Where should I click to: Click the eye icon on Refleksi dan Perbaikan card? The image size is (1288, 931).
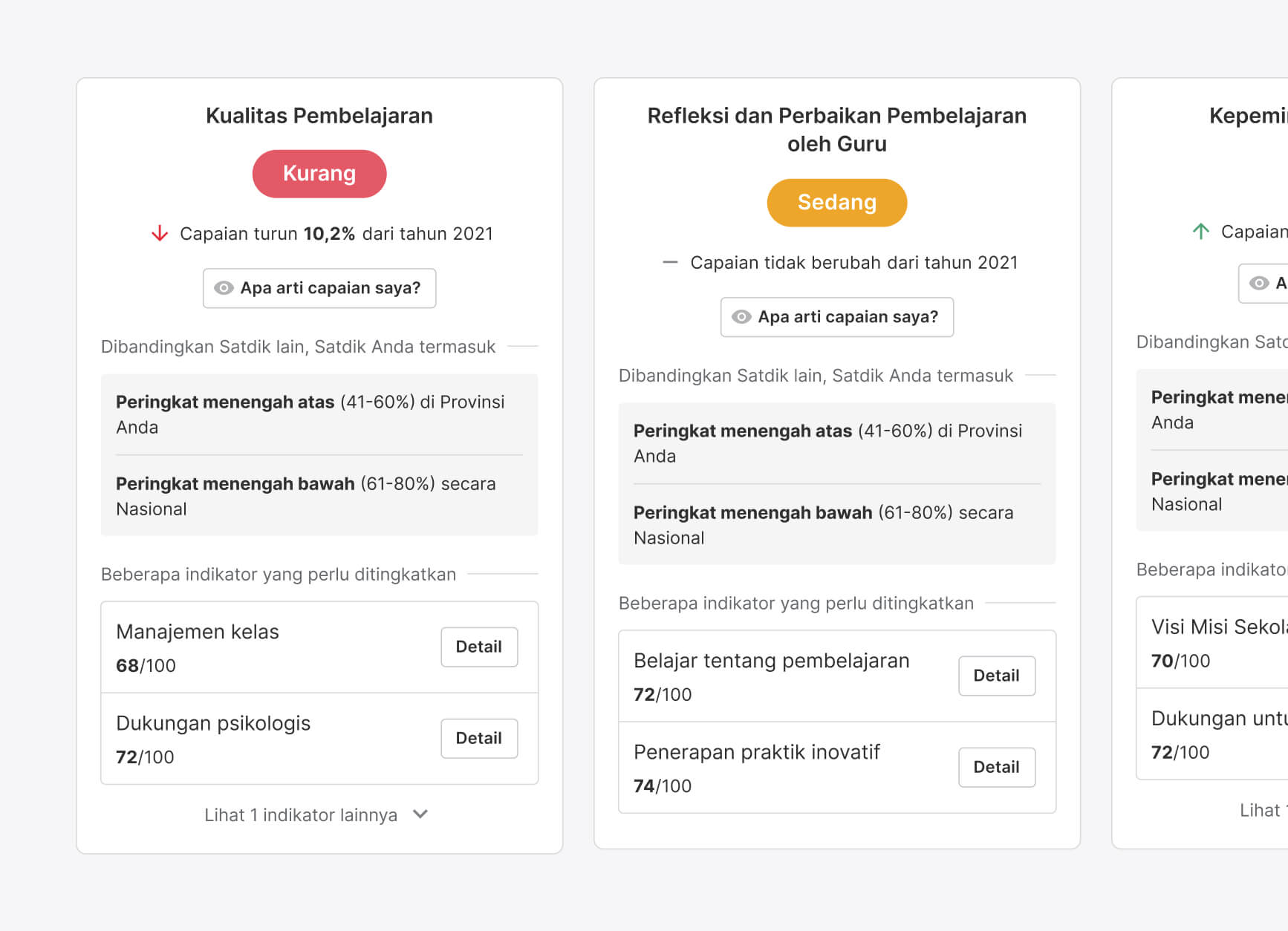click(x=741, y=317)
